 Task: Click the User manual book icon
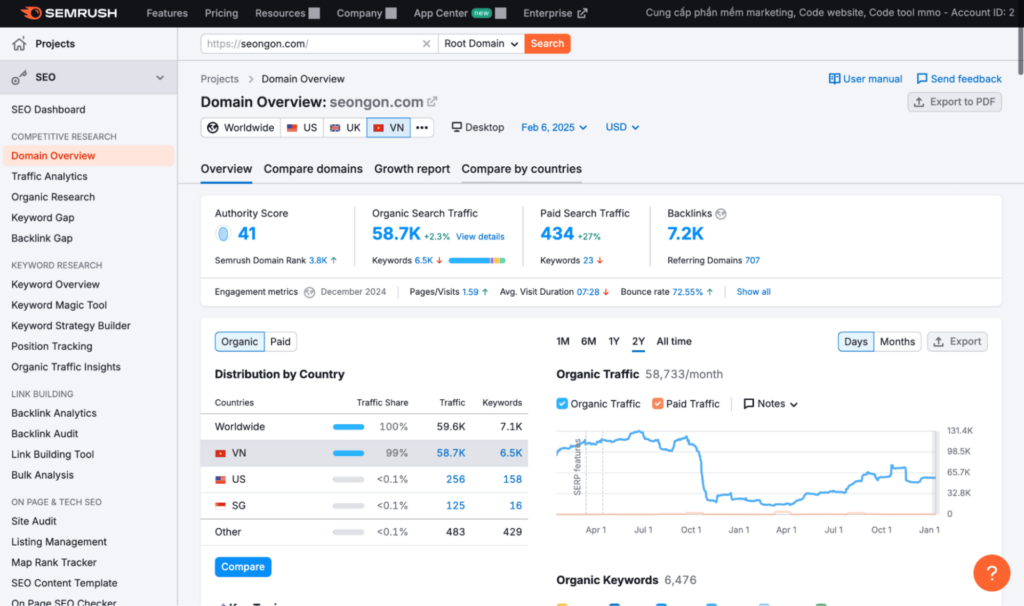[834, 79]
